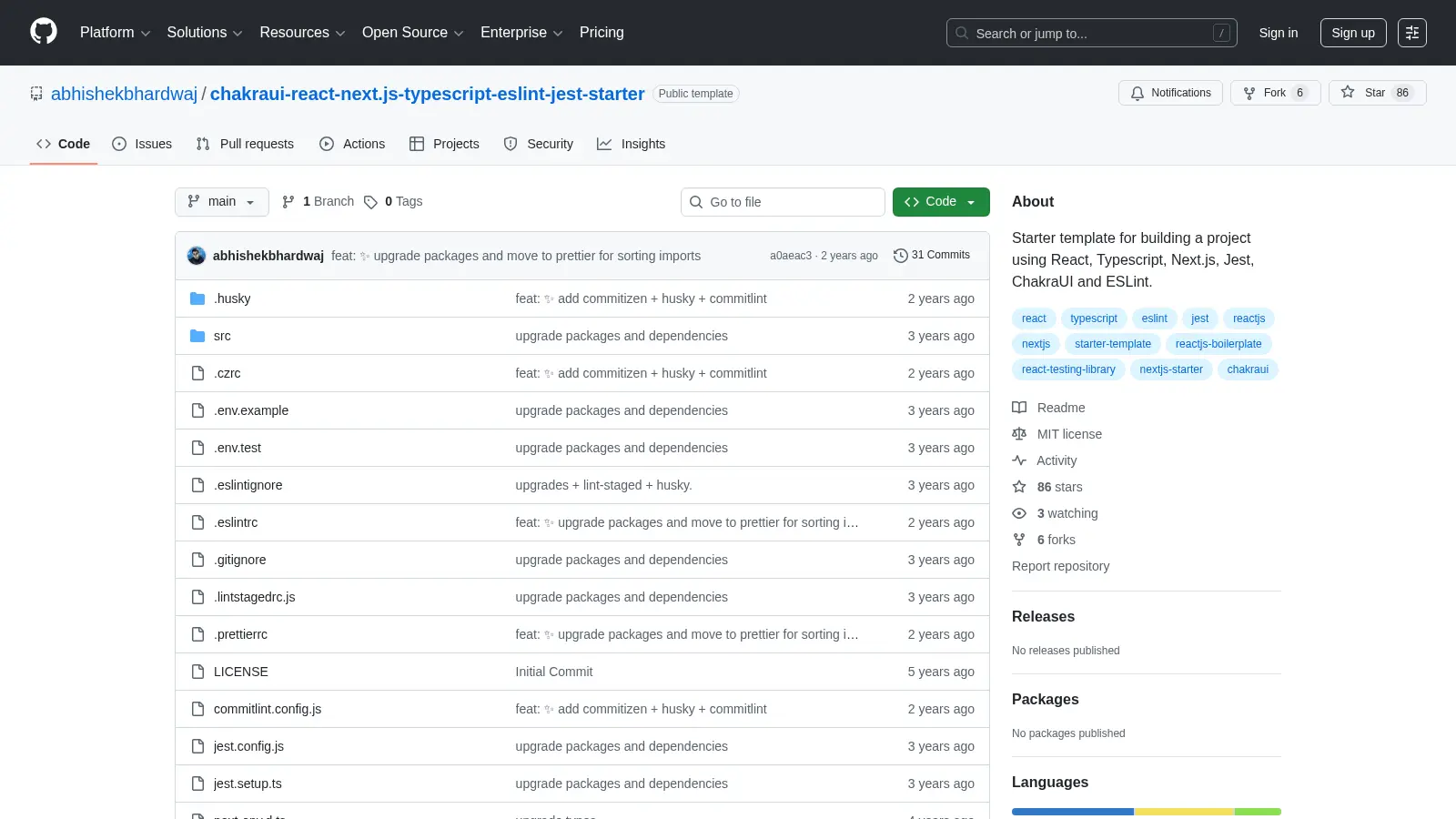
Task: Click the search magnifier icon in the header
Action: 962,33
